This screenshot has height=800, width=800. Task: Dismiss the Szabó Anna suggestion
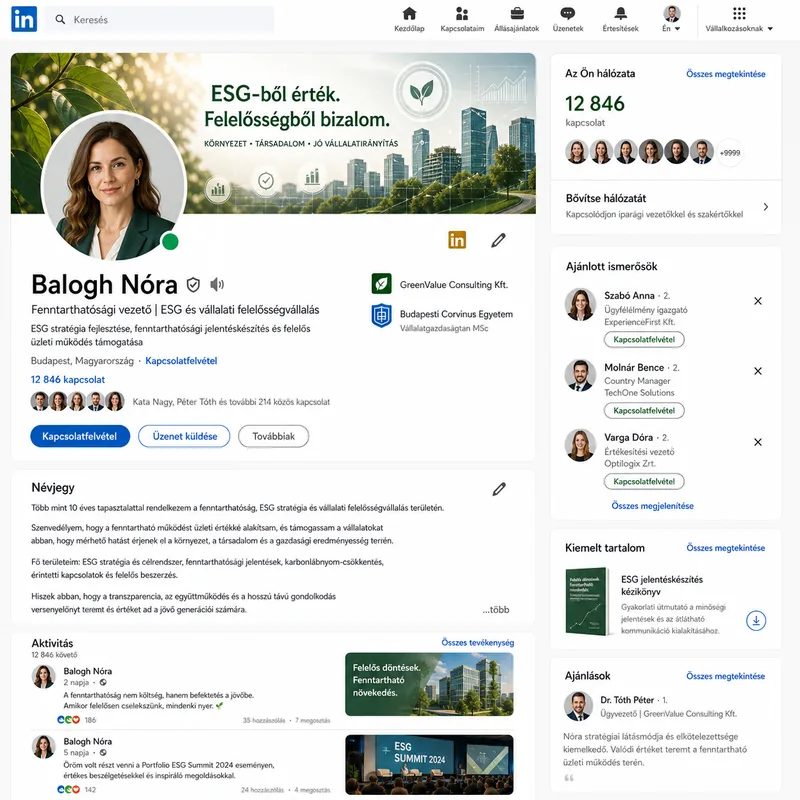(758, 301)
